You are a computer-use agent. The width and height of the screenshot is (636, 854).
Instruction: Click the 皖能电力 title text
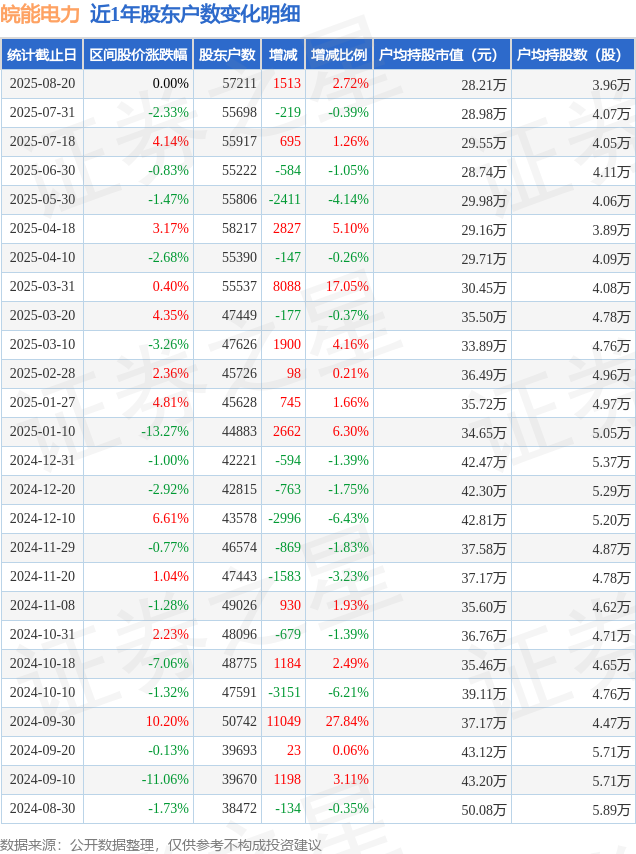(40, 14)
